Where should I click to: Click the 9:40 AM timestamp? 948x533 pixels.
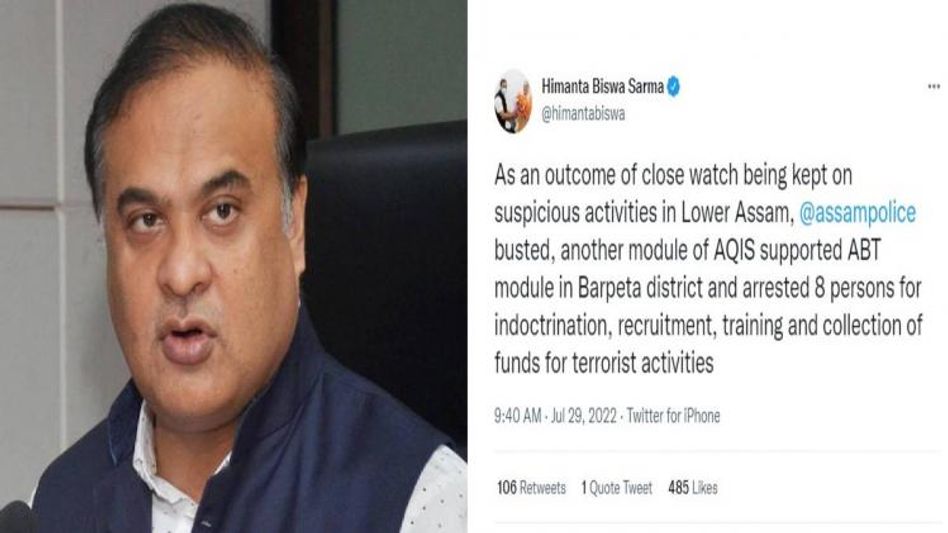[518, 416]
